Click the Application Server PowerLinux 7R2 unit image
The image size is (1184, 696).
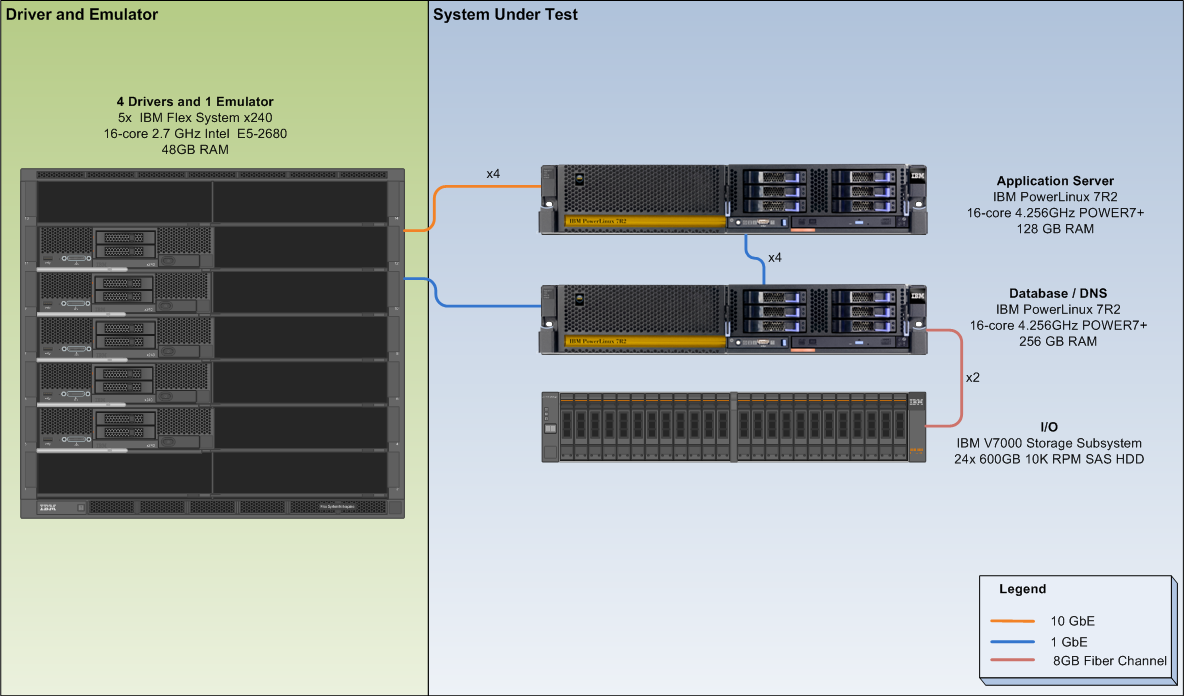tap(732, 199)
